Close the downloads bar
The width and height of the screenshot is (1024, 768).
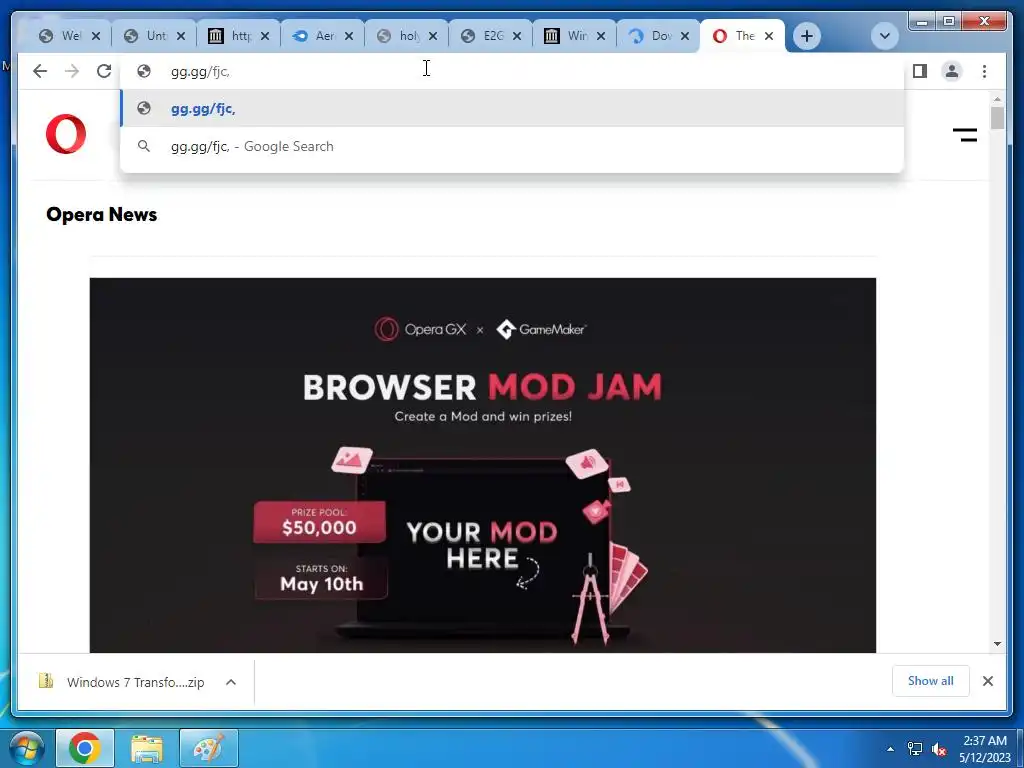[987, 681]
